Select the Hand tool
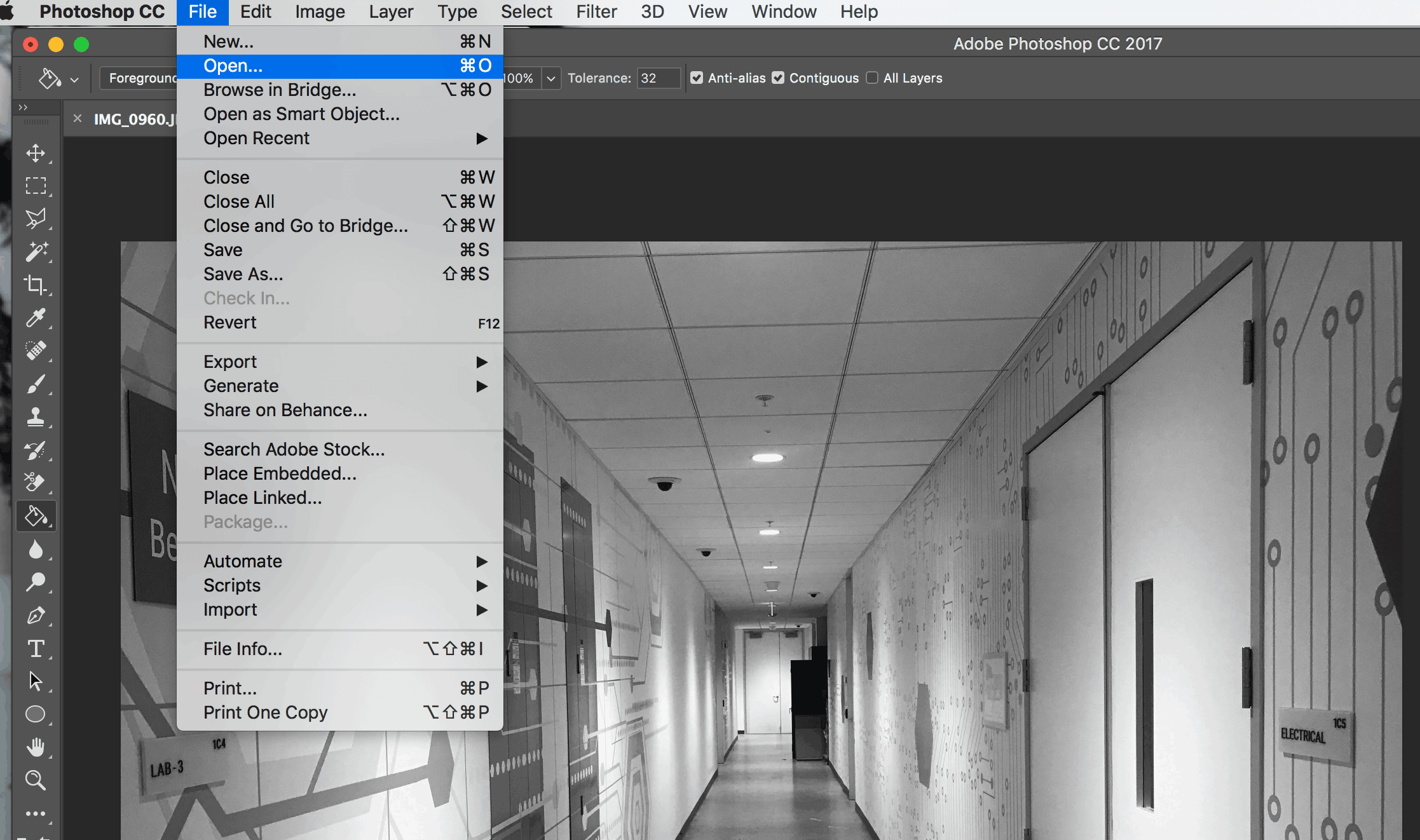The image size is (1420, 840). [36, 747]
